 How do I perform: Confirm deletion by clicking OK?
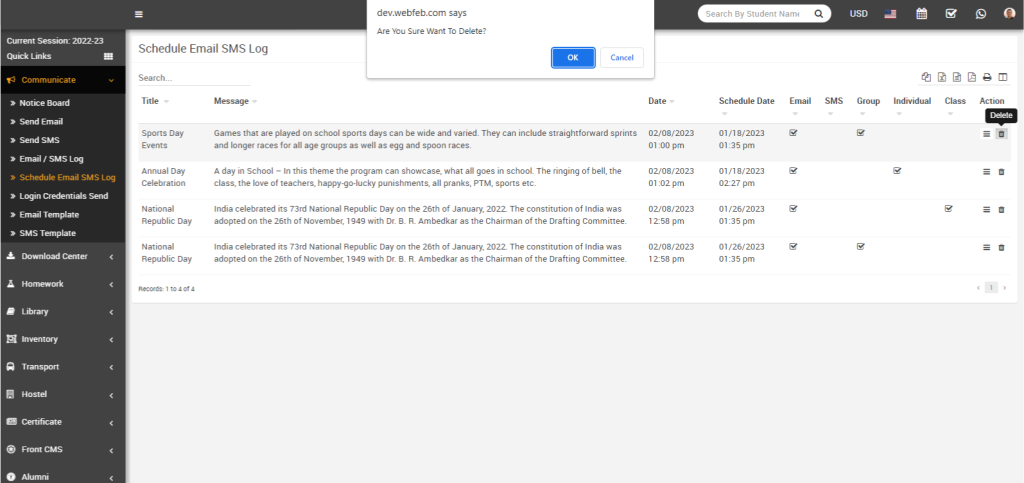573,57
